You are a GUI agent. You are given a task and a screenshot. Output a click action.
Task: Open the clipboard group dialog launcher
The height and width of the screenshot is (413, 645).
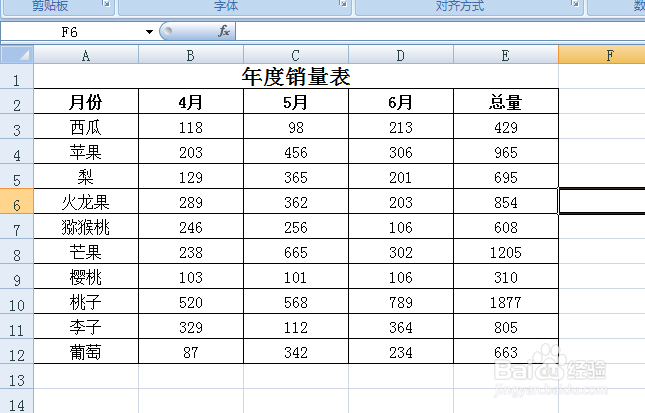pos(107,4)
